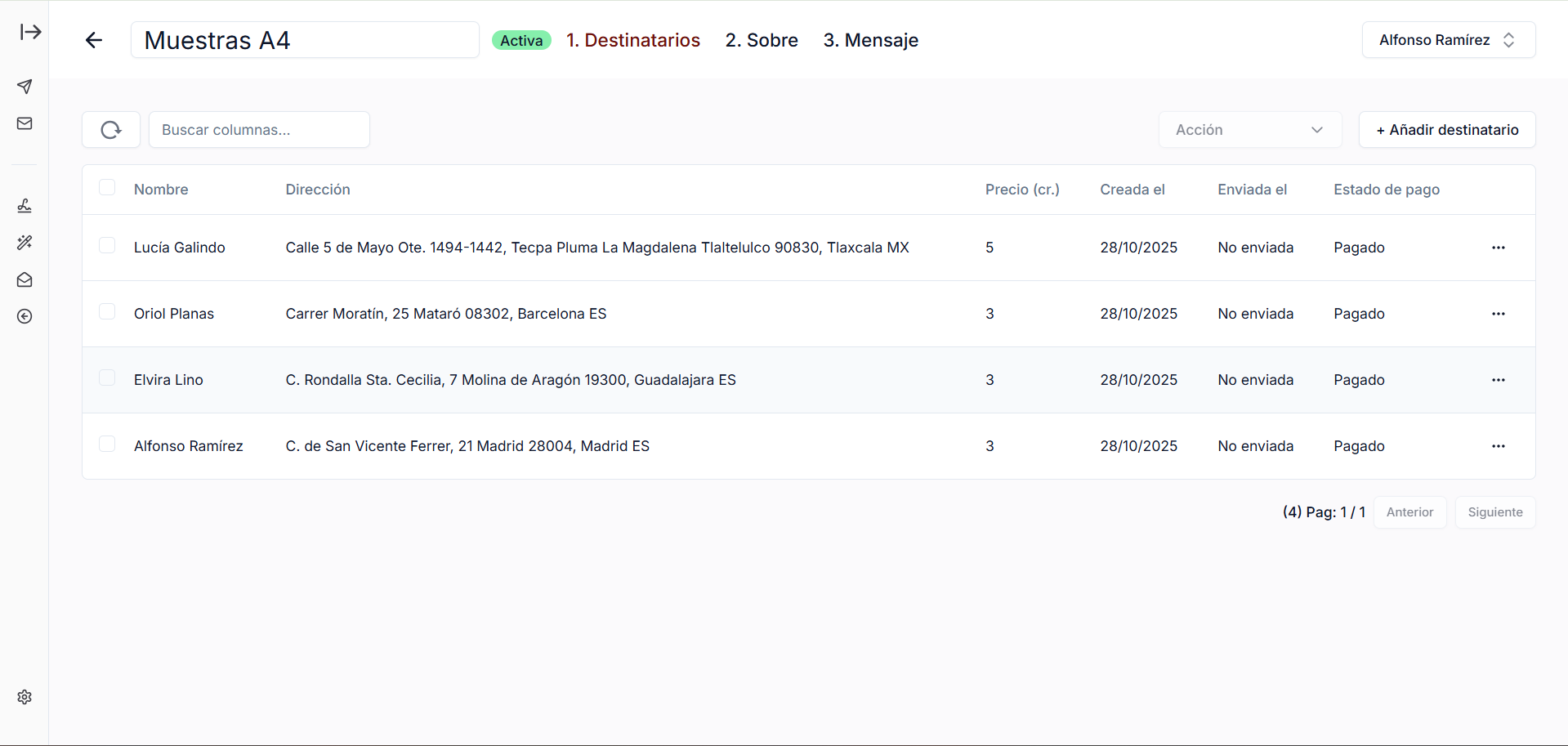The height and width of the screenshot is (746, 1568).
Task: Click the Siguiente pagination button
Action: point(1494,512)
